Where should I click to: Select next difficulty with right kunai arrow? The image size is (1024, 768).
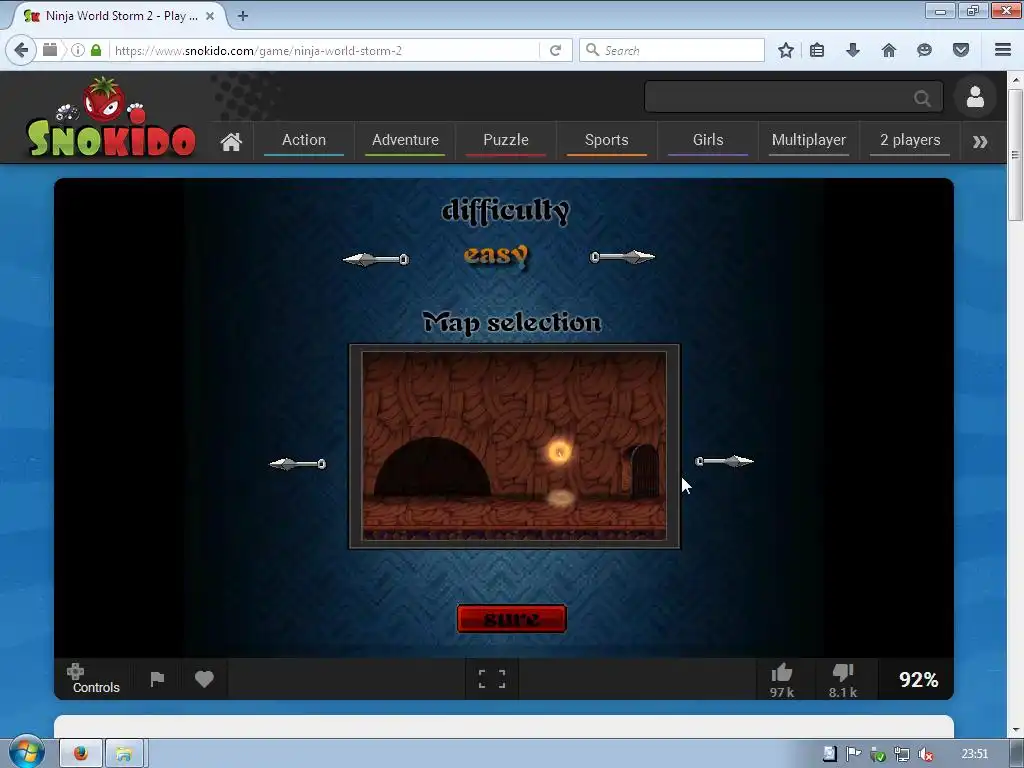[x=622, y=257]
